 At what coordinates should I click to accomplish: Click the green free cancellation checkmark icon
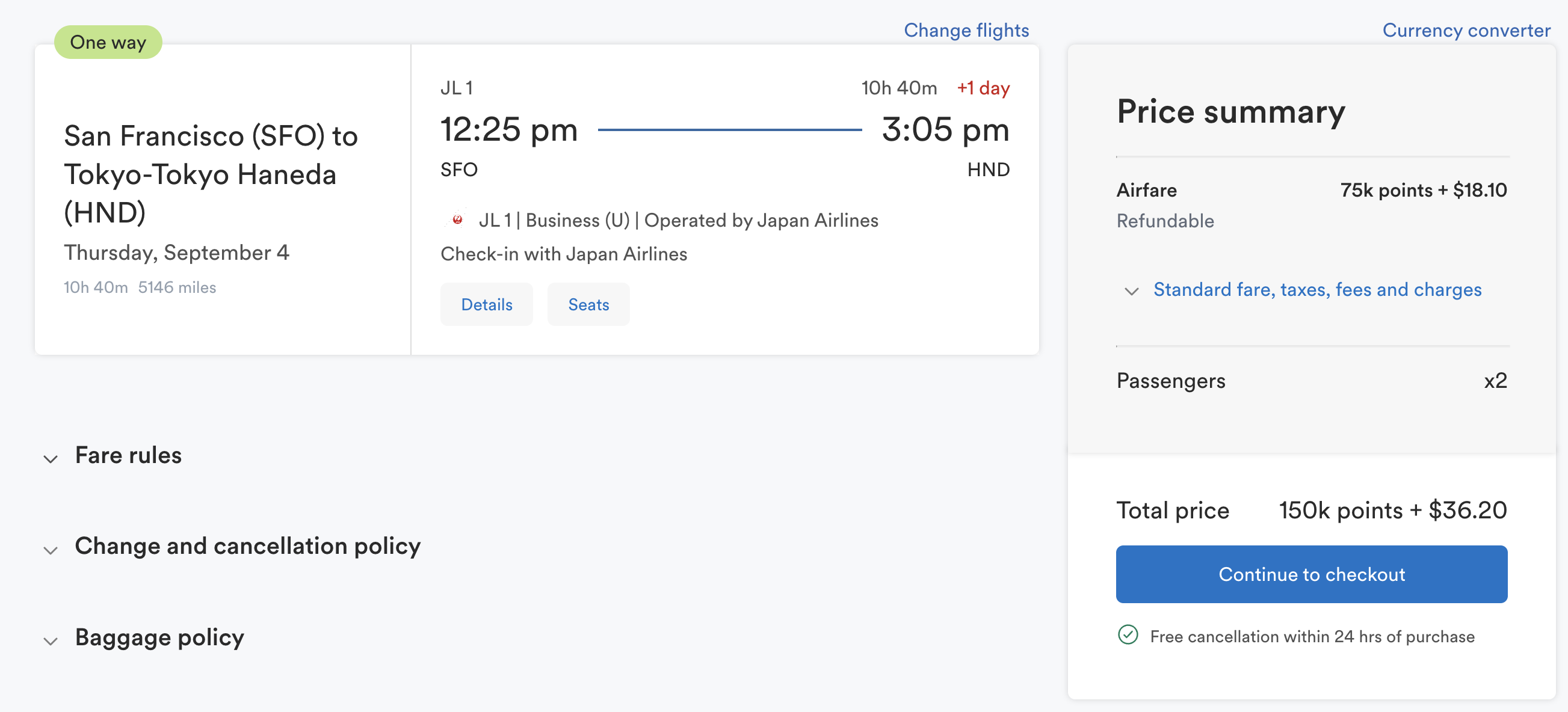click(x=1128, y=634)
